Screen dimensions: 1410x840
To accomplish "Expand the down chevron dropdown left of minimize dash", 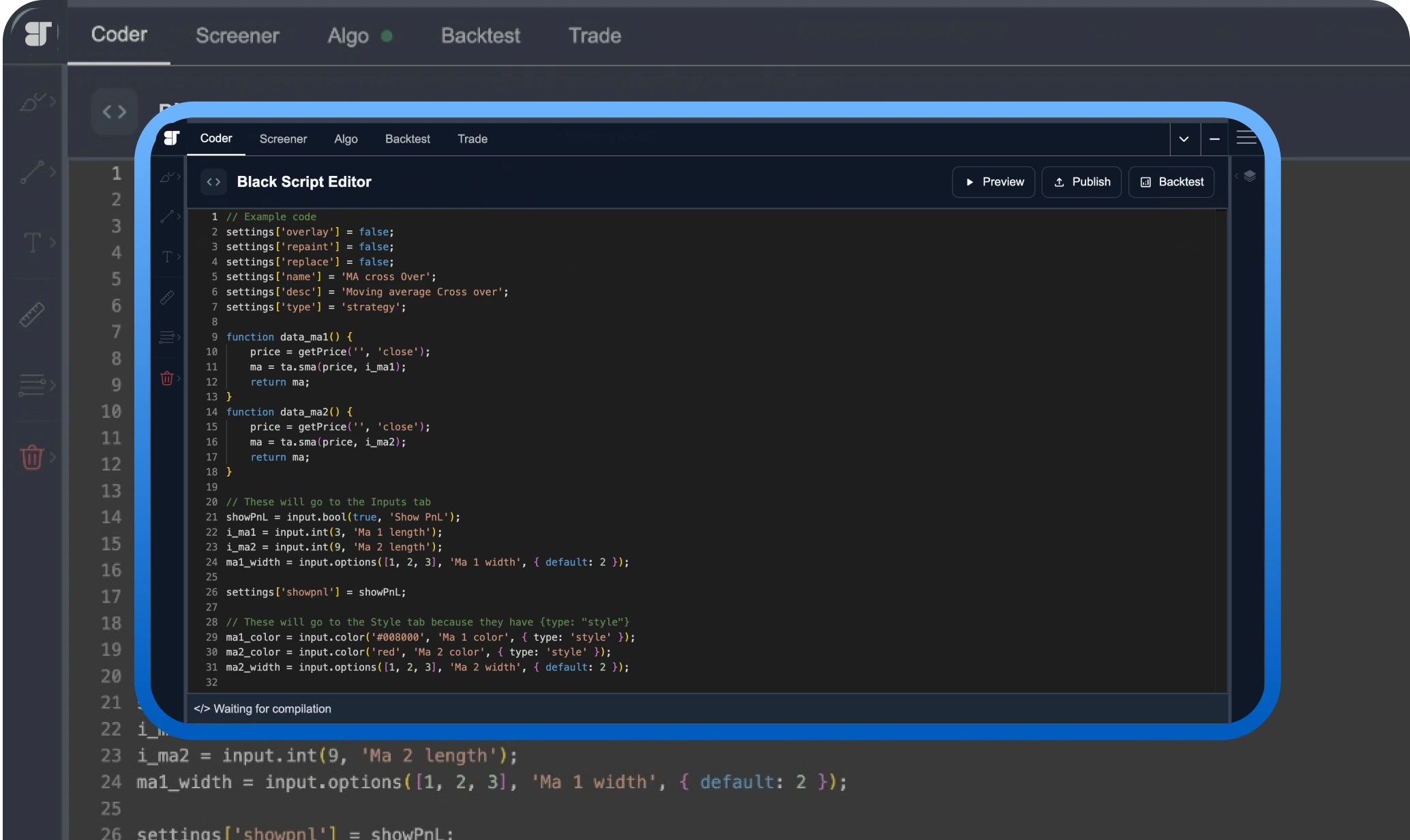I will click(1184, 139).
